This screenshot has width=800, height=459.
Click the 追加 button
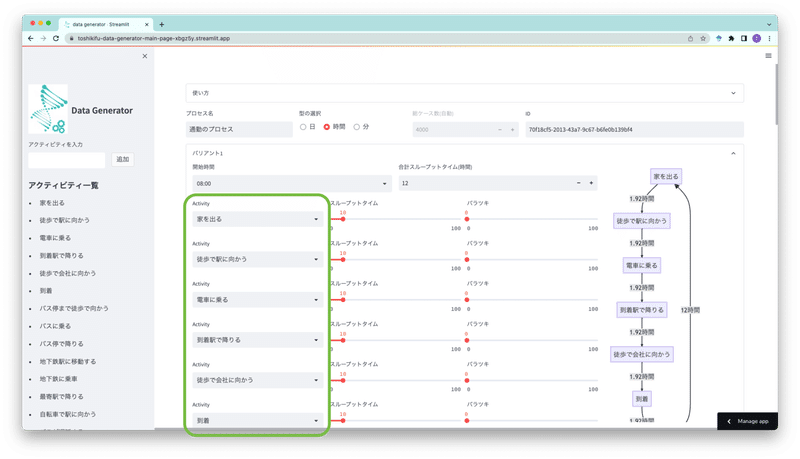click(x=122, y=160)
